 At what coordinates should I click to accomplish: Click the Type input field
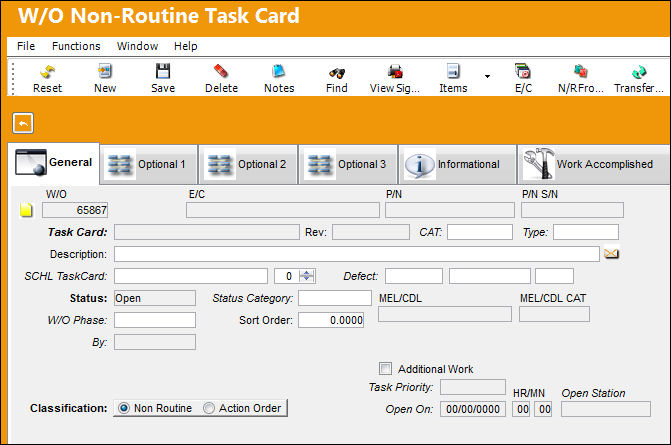pyautogui.click(x=586, y=232)
